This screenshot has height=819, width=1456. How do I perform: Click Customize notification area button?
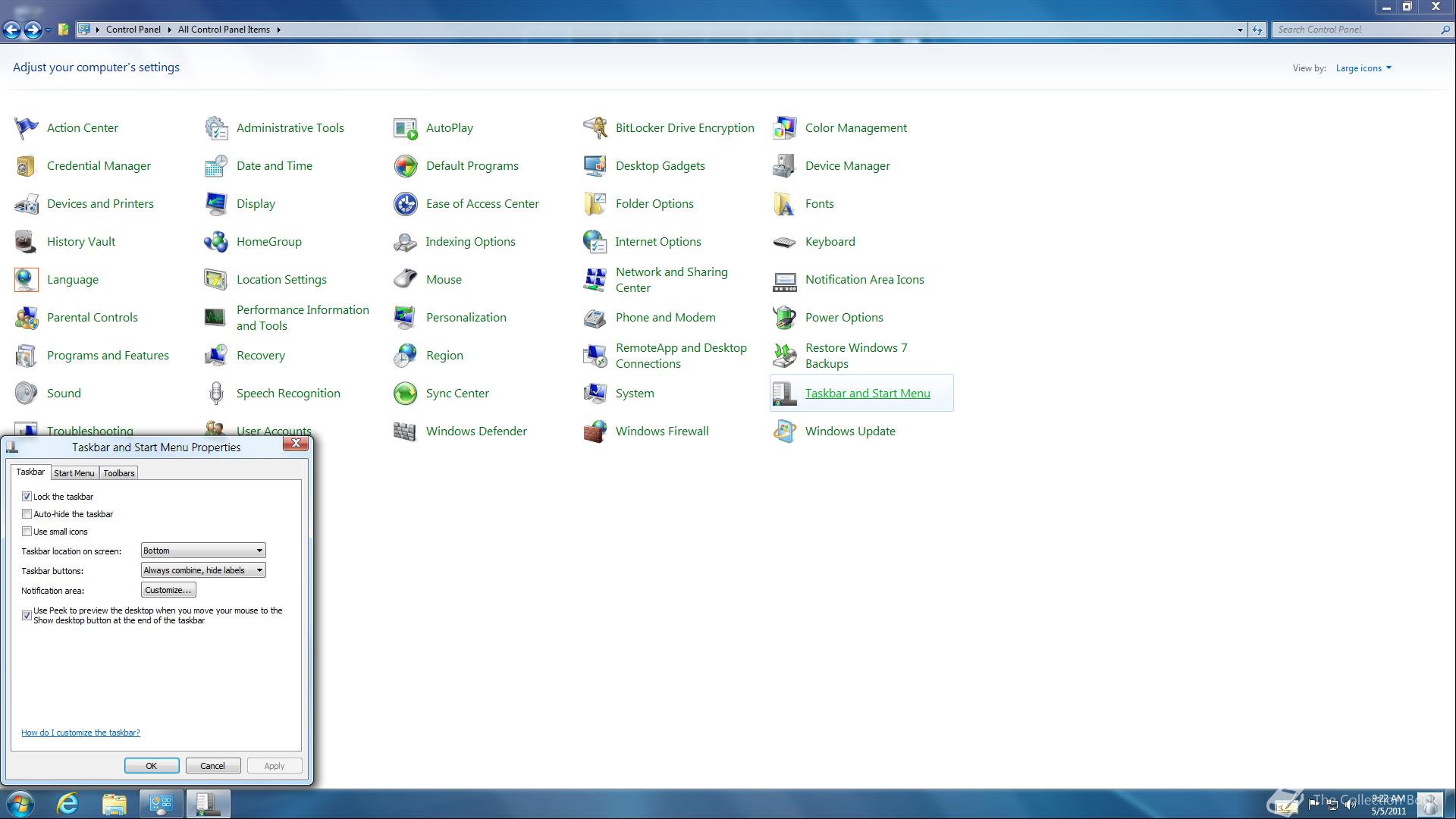pyautogui.click(x=168, y=590)
